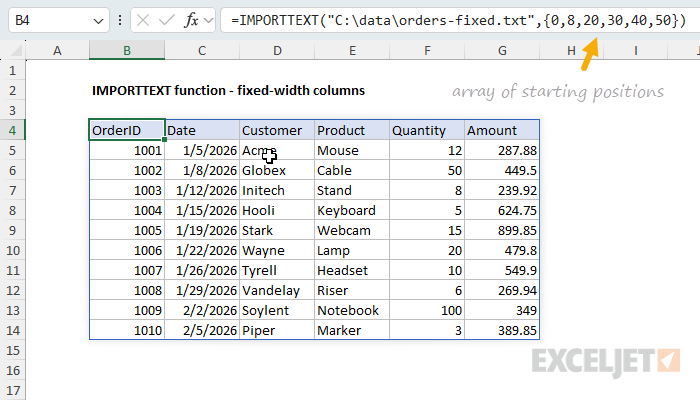The width and height of the screenshot is (700, 400).
Task: Select column B header
Action: [x=127, y=51]
